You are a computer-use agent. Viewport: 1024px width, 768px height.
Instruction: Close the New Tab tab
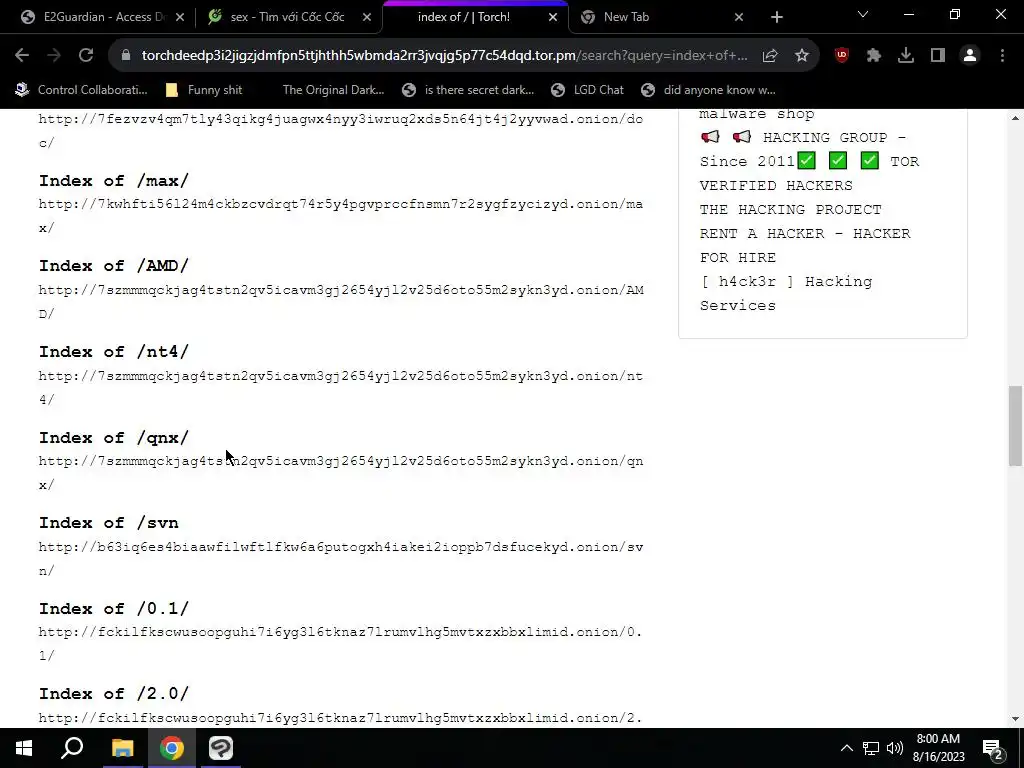739,17
